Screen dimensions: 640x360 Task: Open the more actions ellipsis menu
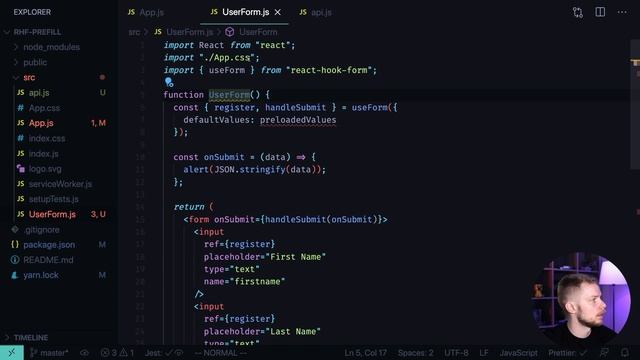click(x=622, y=12)
